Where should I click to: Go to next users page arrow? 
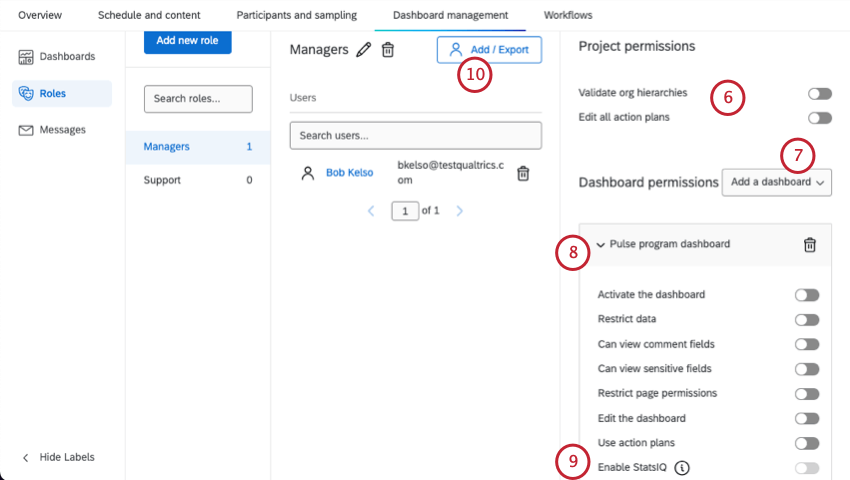tap(460, 211)
